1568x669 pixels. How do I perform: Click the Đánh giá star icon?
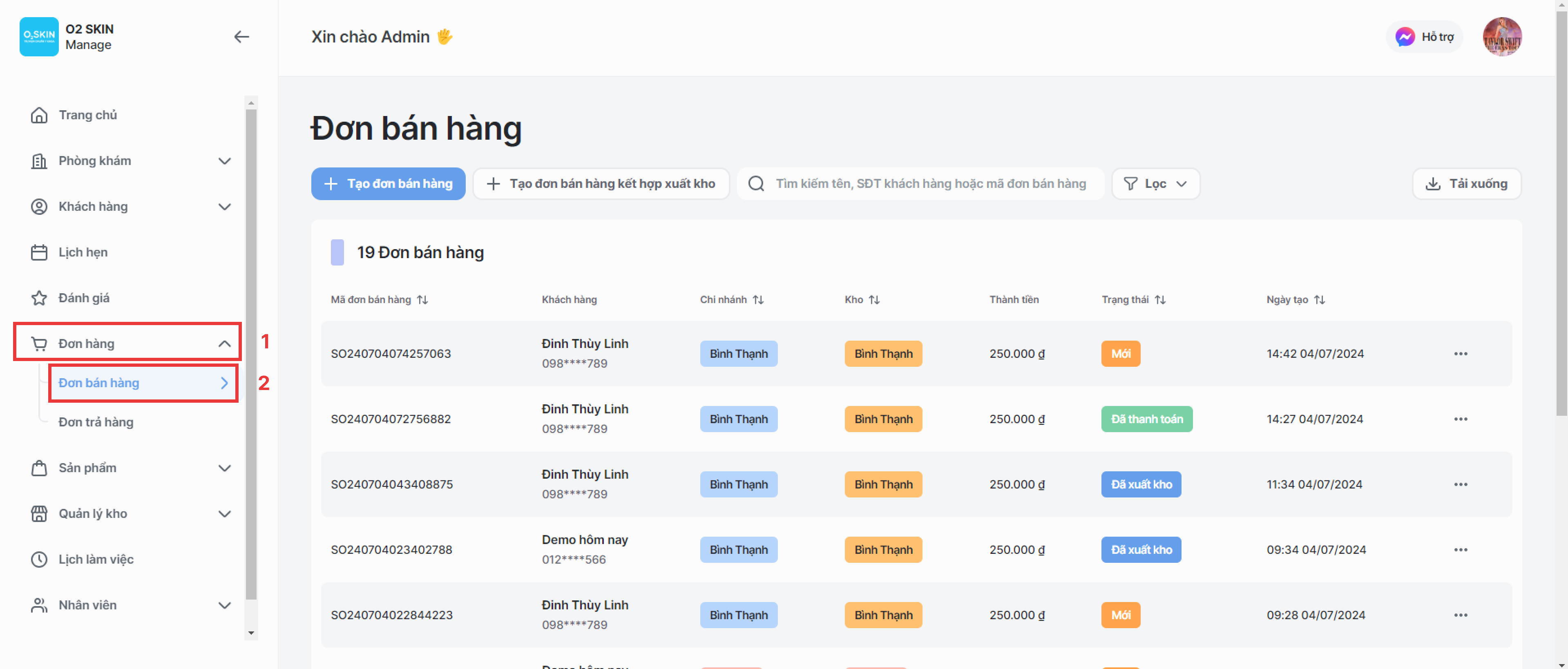(x=39, y=298)
